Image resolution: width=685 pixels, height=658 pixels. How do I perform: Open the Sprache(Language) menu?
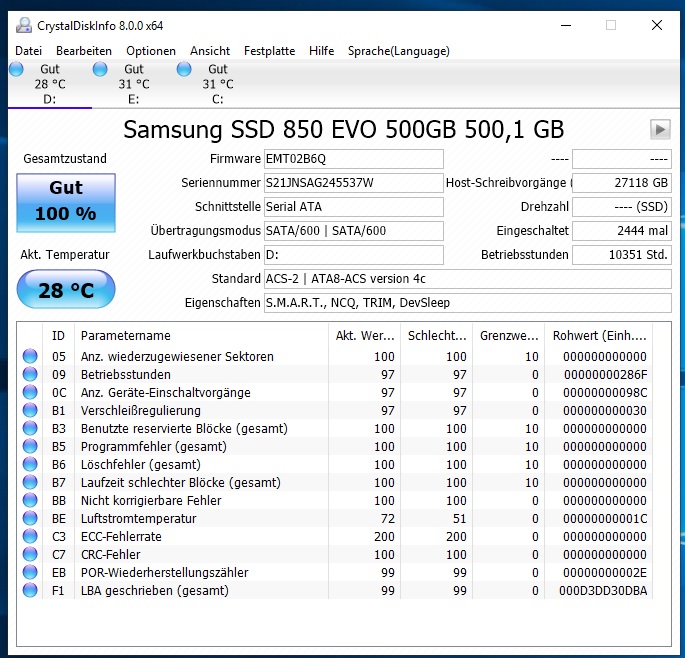[399, 51]
